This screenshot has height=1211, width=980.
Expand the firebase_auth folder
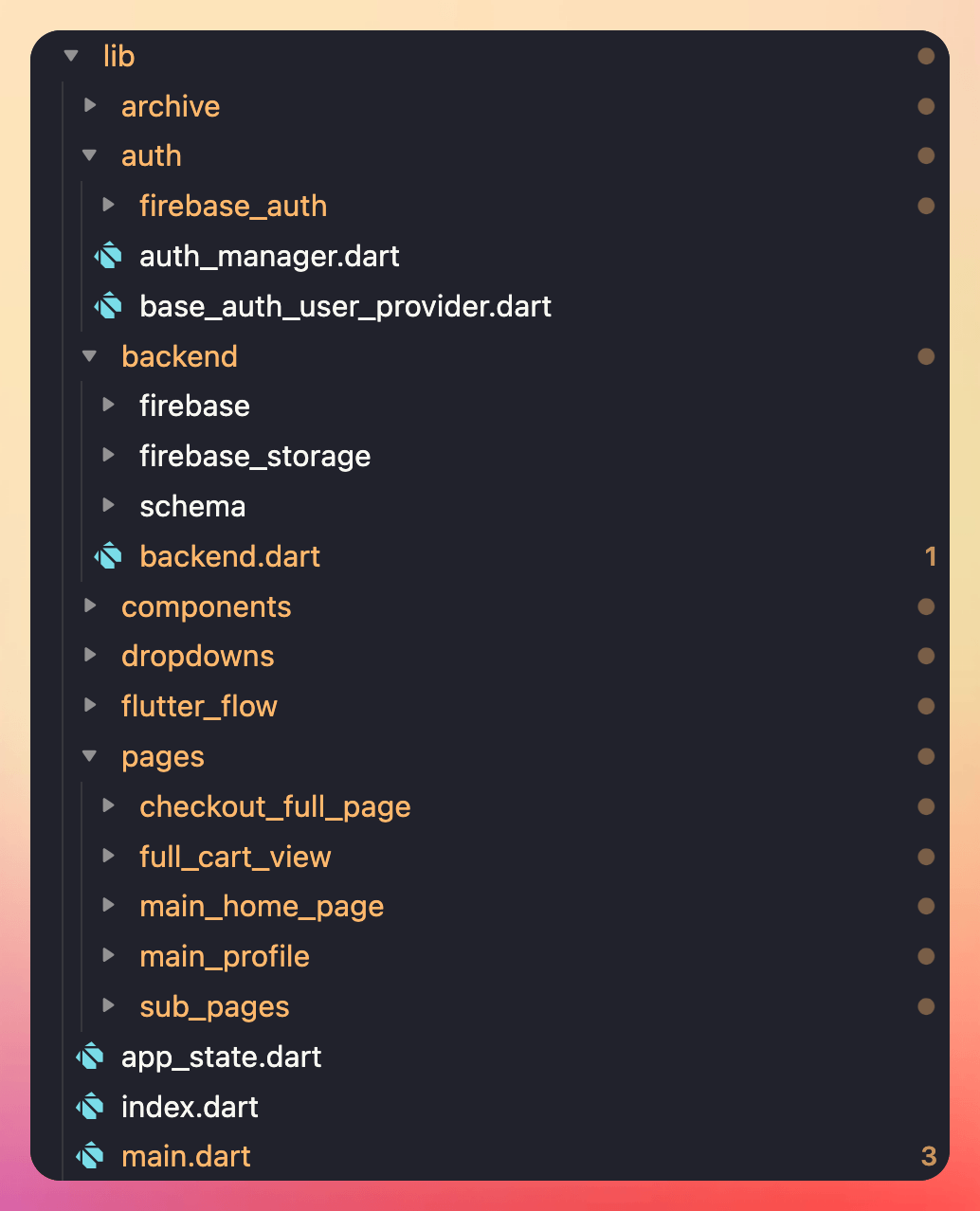coord(107,205)
